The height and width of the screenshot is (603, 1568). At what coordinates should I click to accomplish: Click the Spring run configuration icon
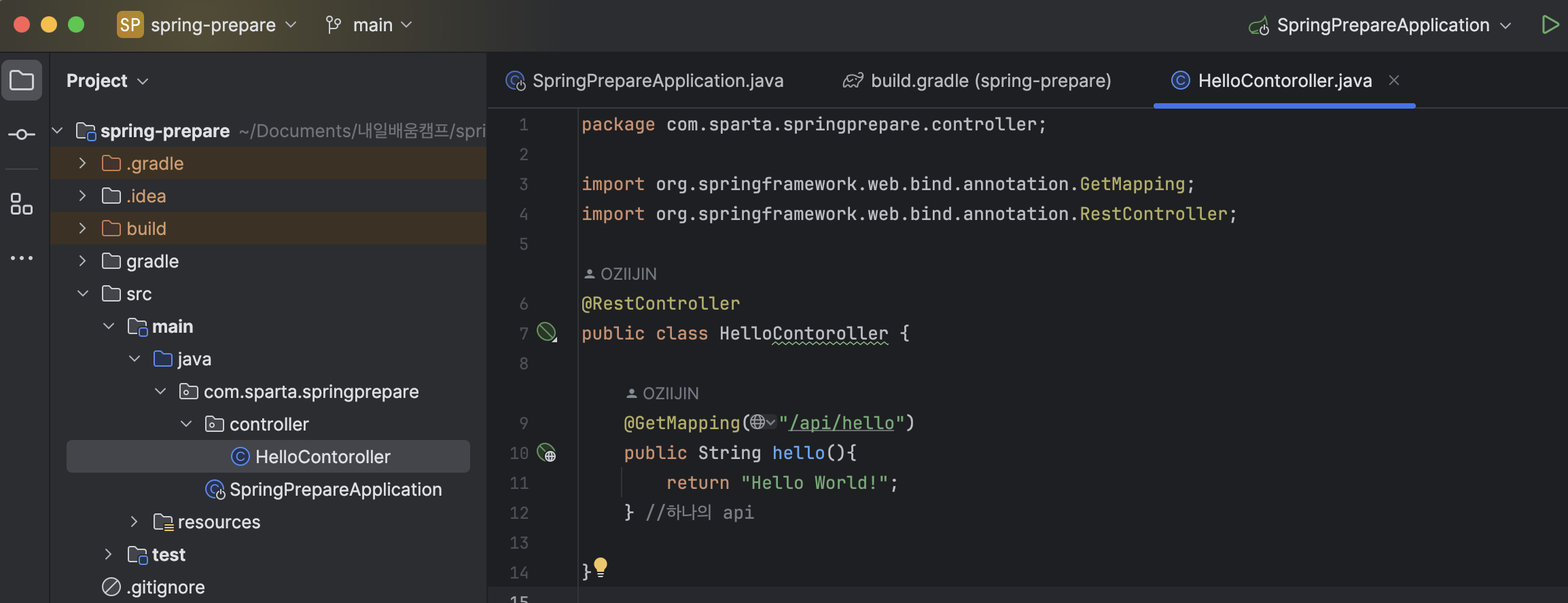[1259, 26]
